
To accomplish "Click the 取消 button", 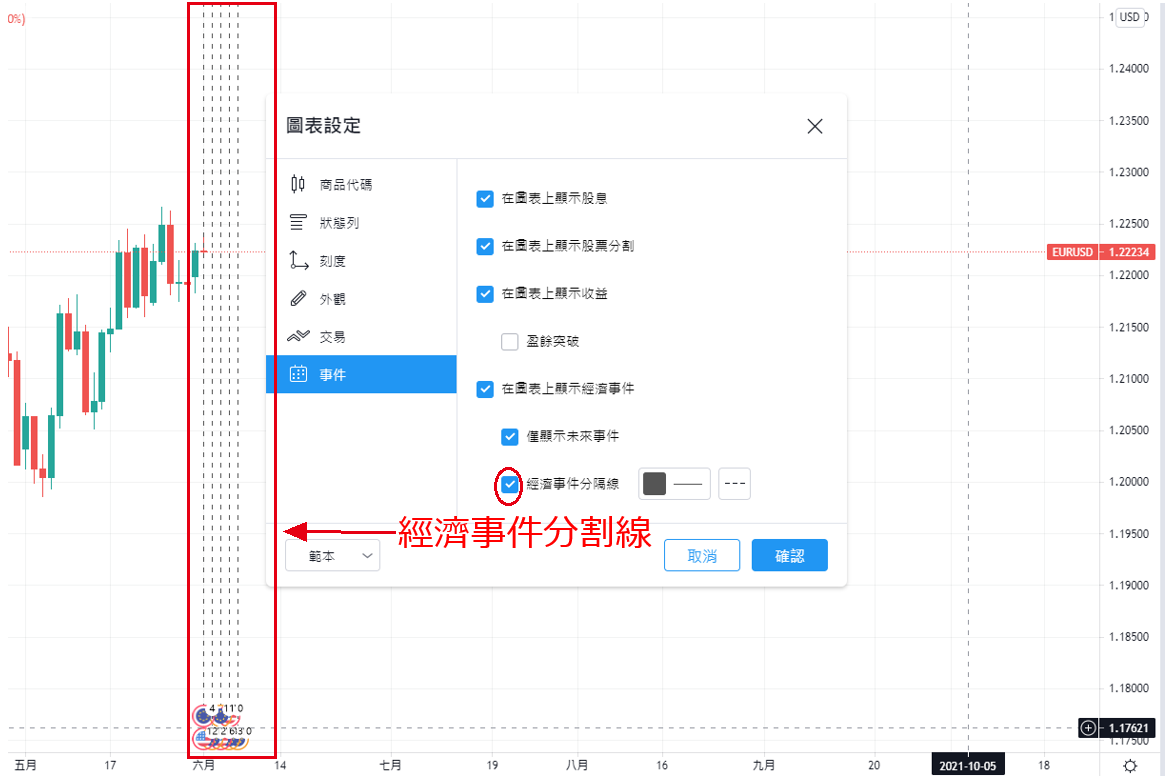I will pyautogui.click(x=701, y=555).
